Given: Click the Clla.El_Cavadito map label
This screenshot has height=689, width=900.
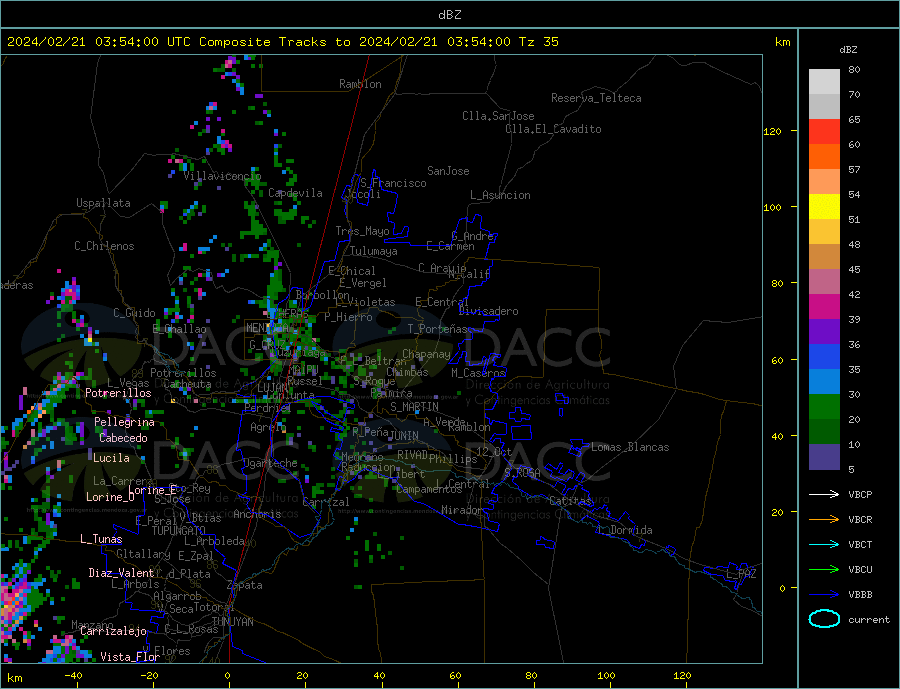Looking at the screenshot, I should [x=553, y=129].
